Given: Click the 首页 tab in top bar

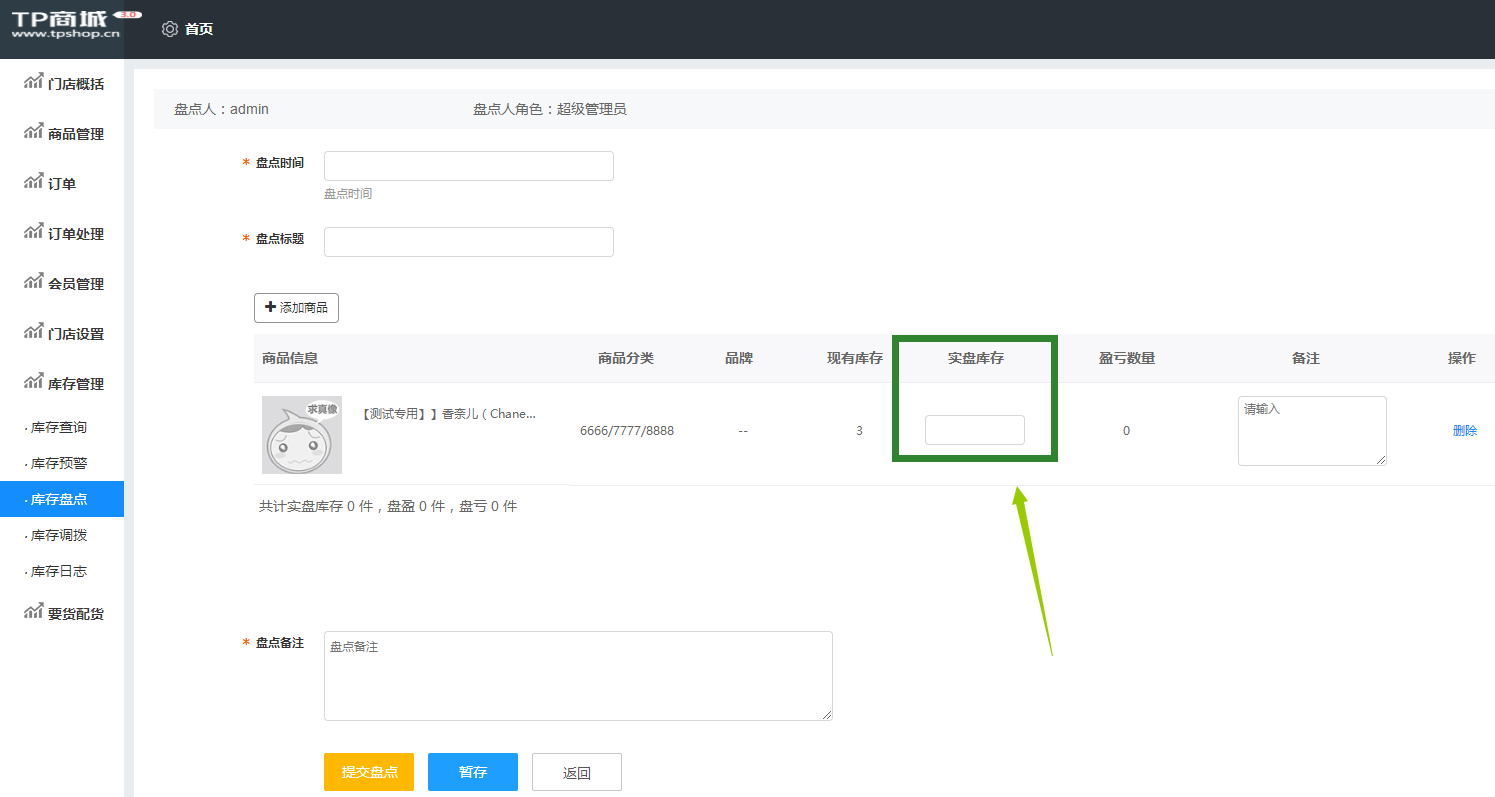Looking at the screenshot, I should pos(197,29).
